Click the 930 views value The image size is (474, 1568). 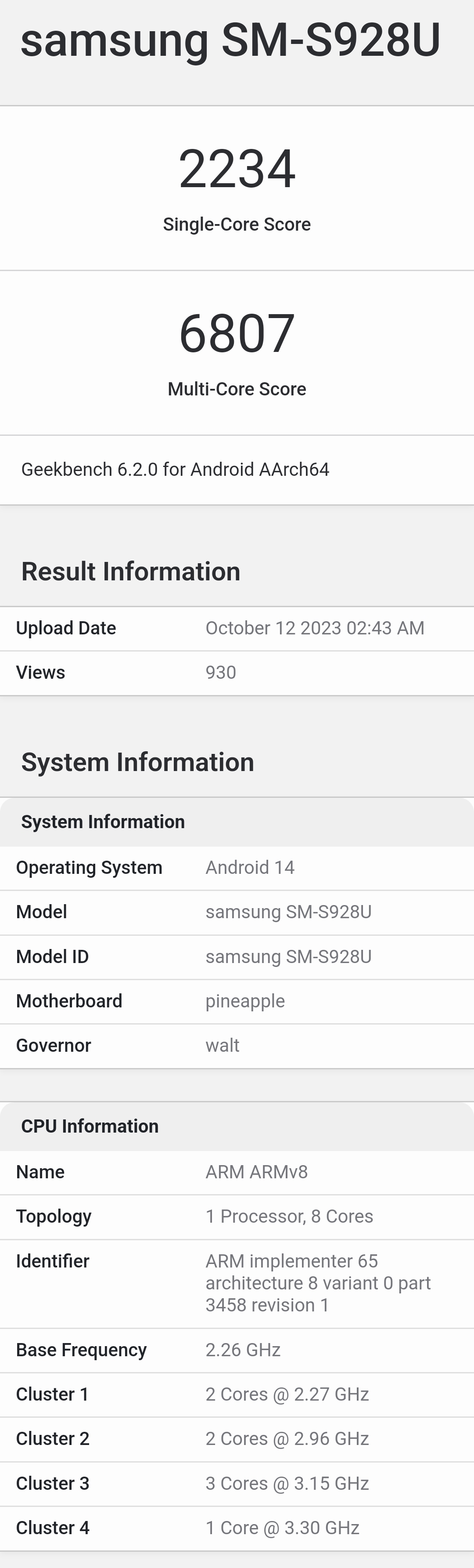pyautogui.click(x=221, y=673)
